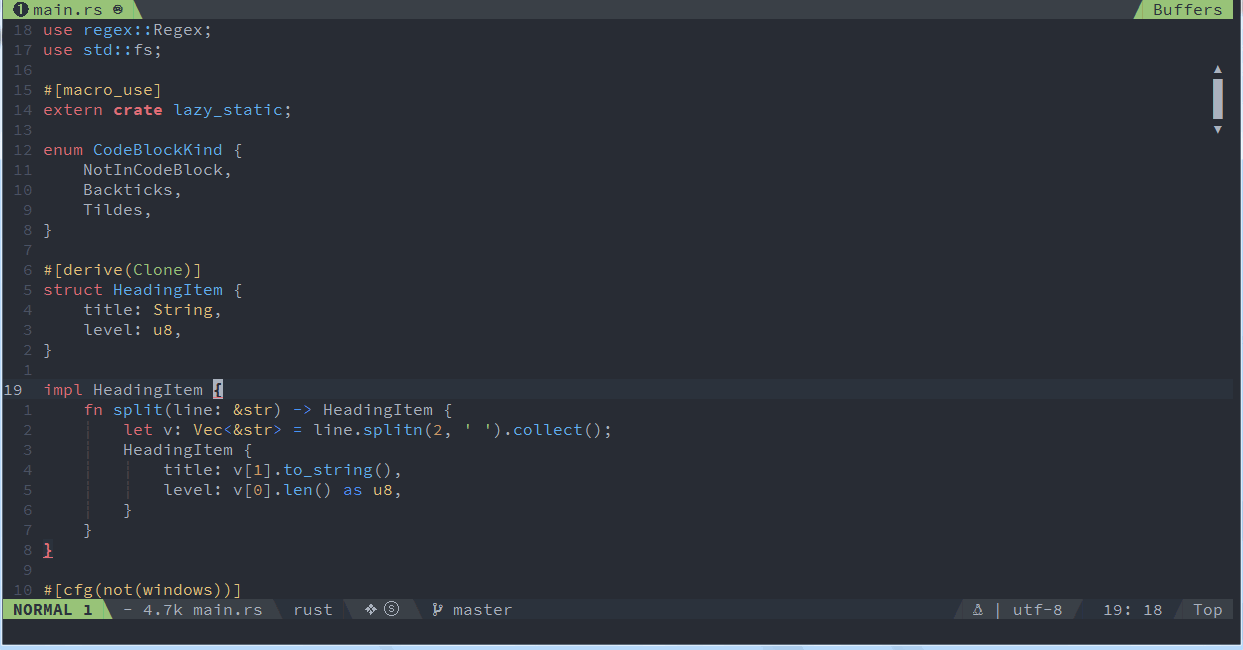Click the buffer number 1 badge
Screen dimensions: 1243x650
coord(21,10)
